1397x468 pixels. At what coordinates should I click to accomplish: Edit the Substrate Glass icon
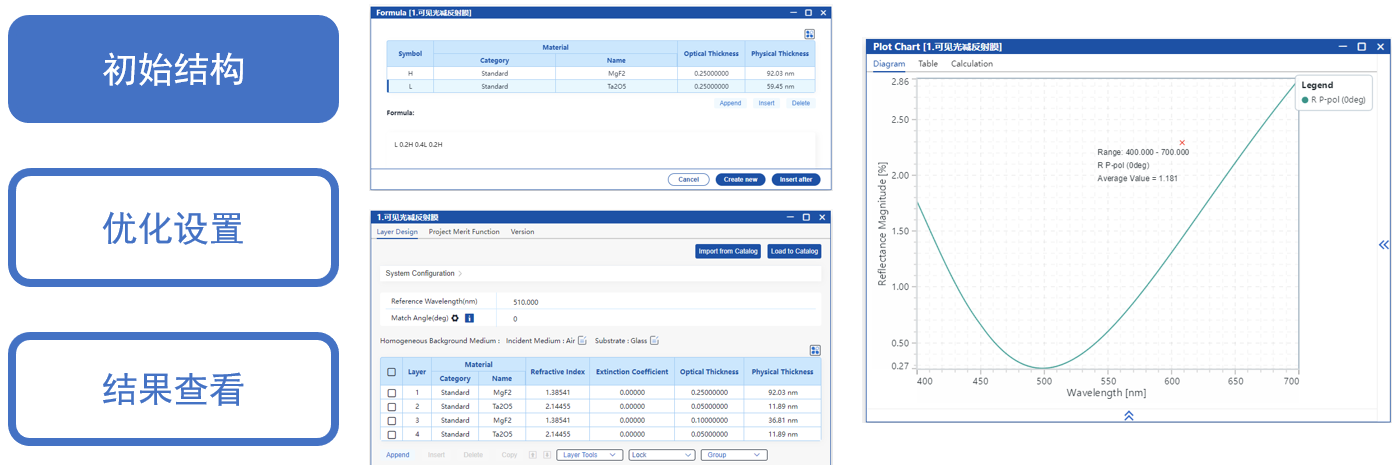(654, 341)
